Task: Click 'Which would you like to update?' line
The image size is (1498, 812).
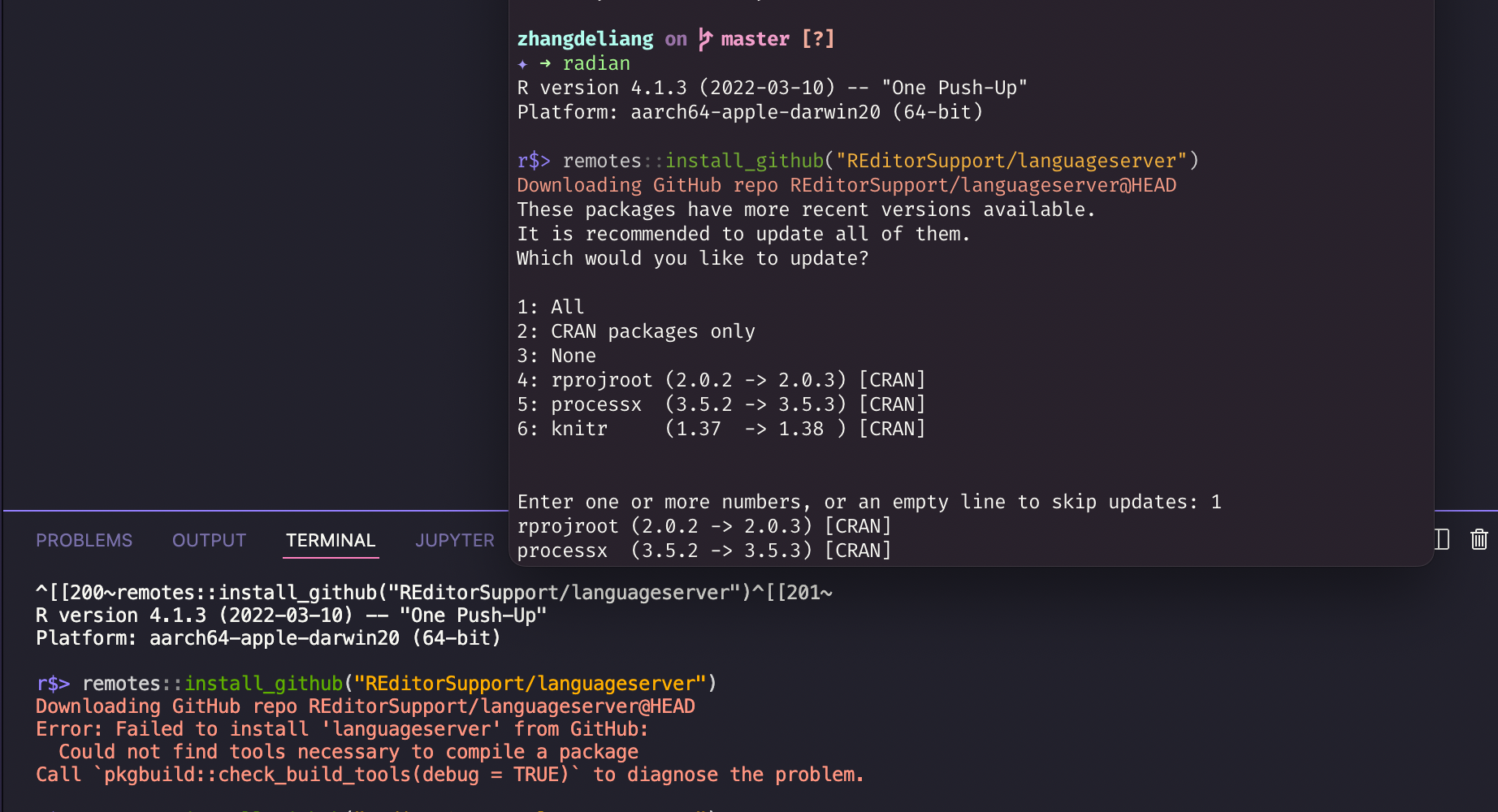Action: point(693,258)
